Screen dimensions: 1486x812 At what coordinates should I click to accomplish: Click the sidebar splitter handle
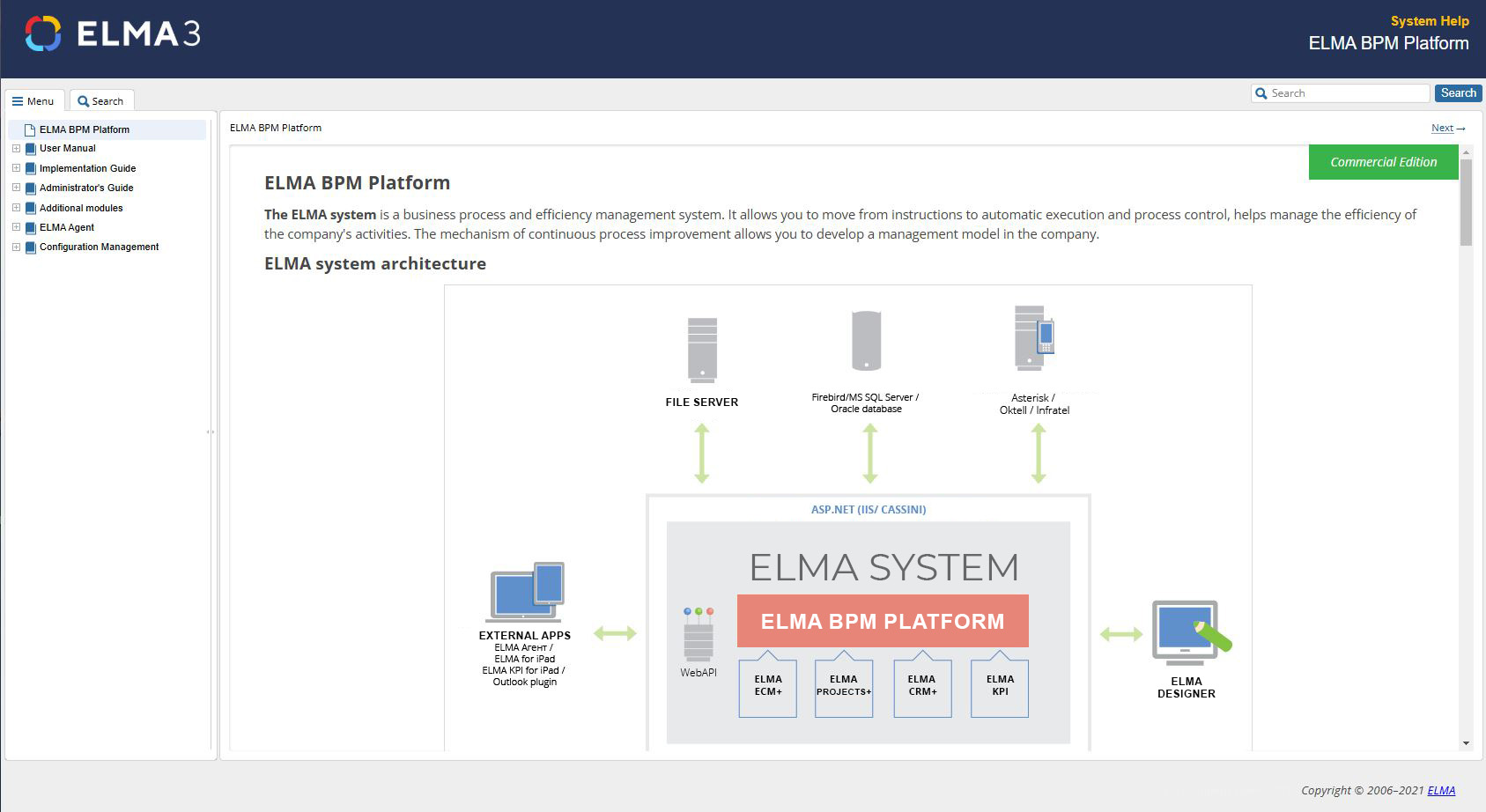coord(210,432)
